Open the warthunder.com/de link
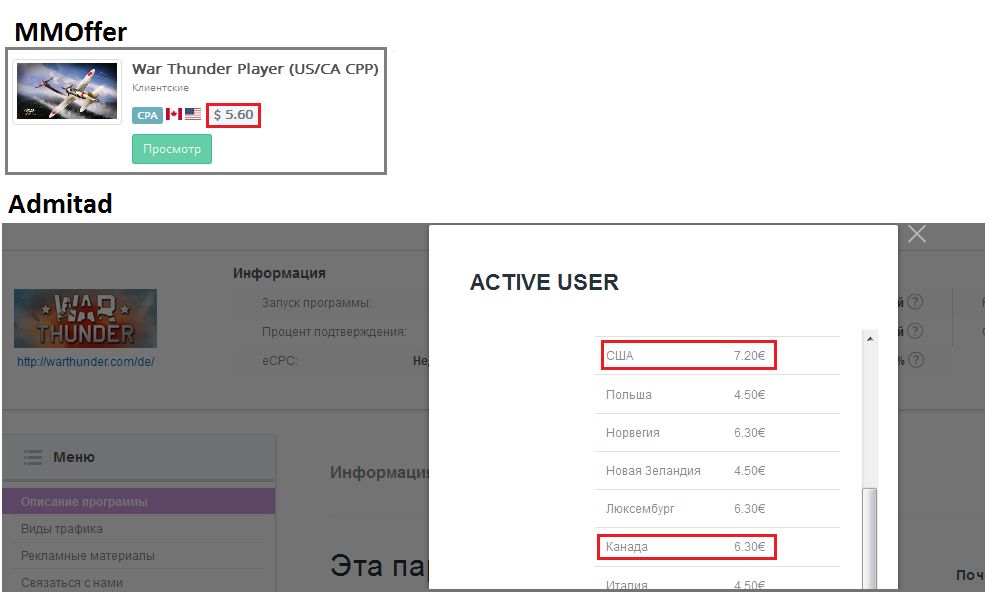The height and width of the screenshot is (604, 990). [85, 361]
